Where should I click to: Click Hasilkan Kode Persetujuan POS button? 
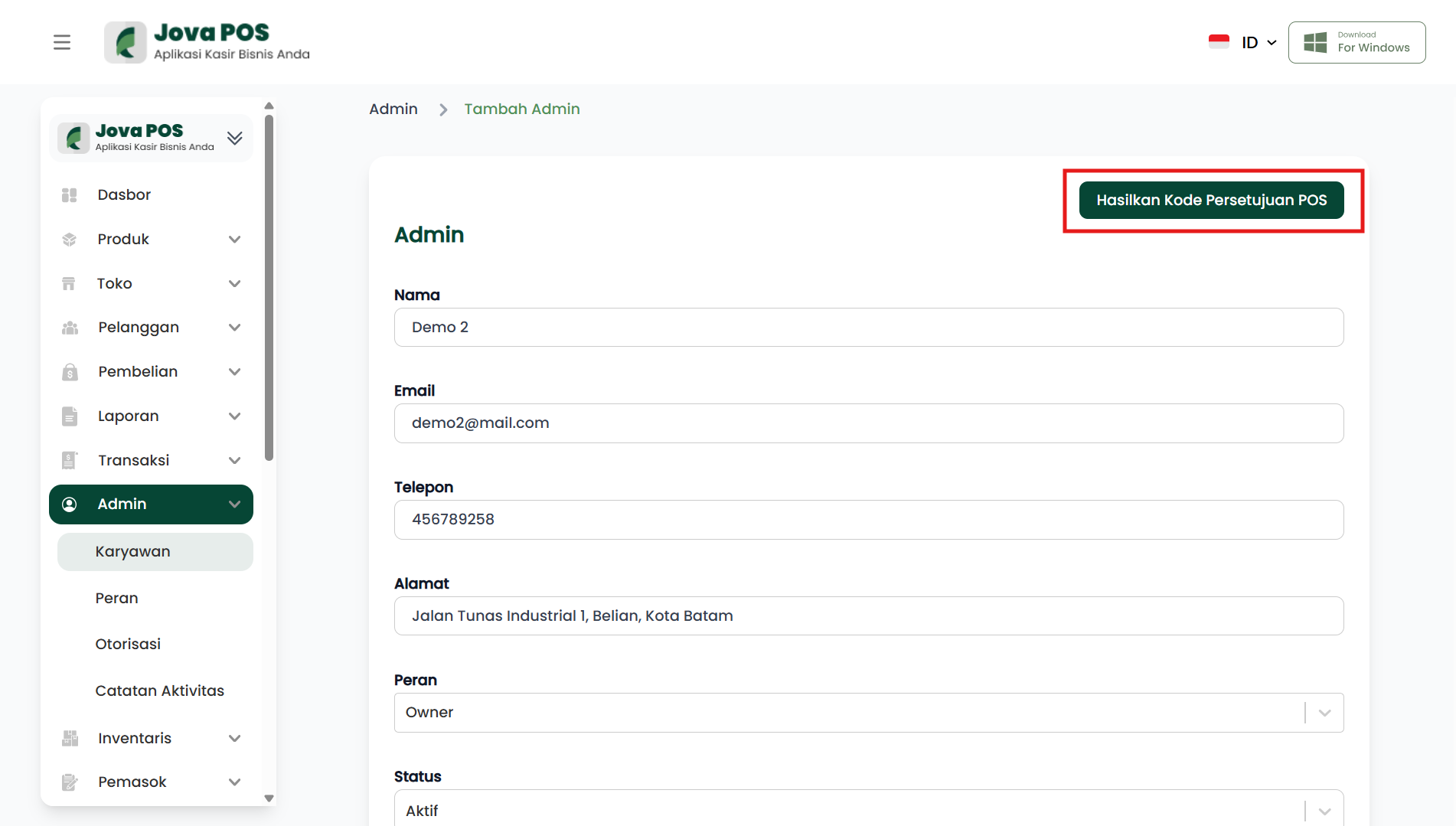coord(1211,200)
